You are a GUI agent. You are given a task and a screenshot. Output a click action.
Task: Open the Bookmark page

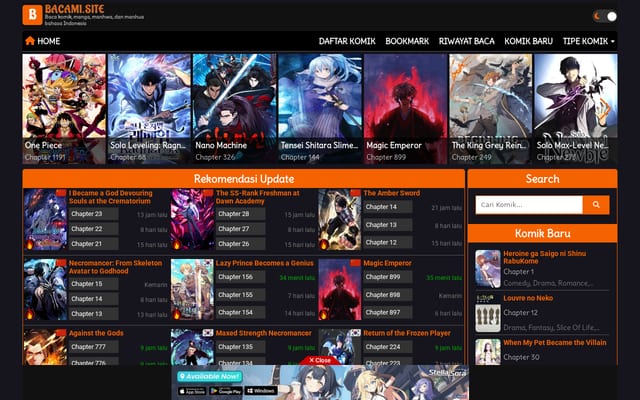[407, 41]
